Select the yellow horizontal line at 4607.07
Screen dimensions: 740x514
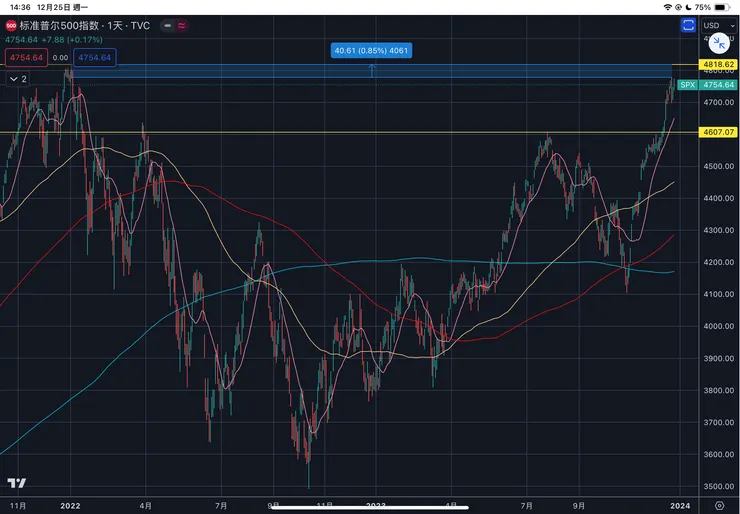click(x=349, y=132)
